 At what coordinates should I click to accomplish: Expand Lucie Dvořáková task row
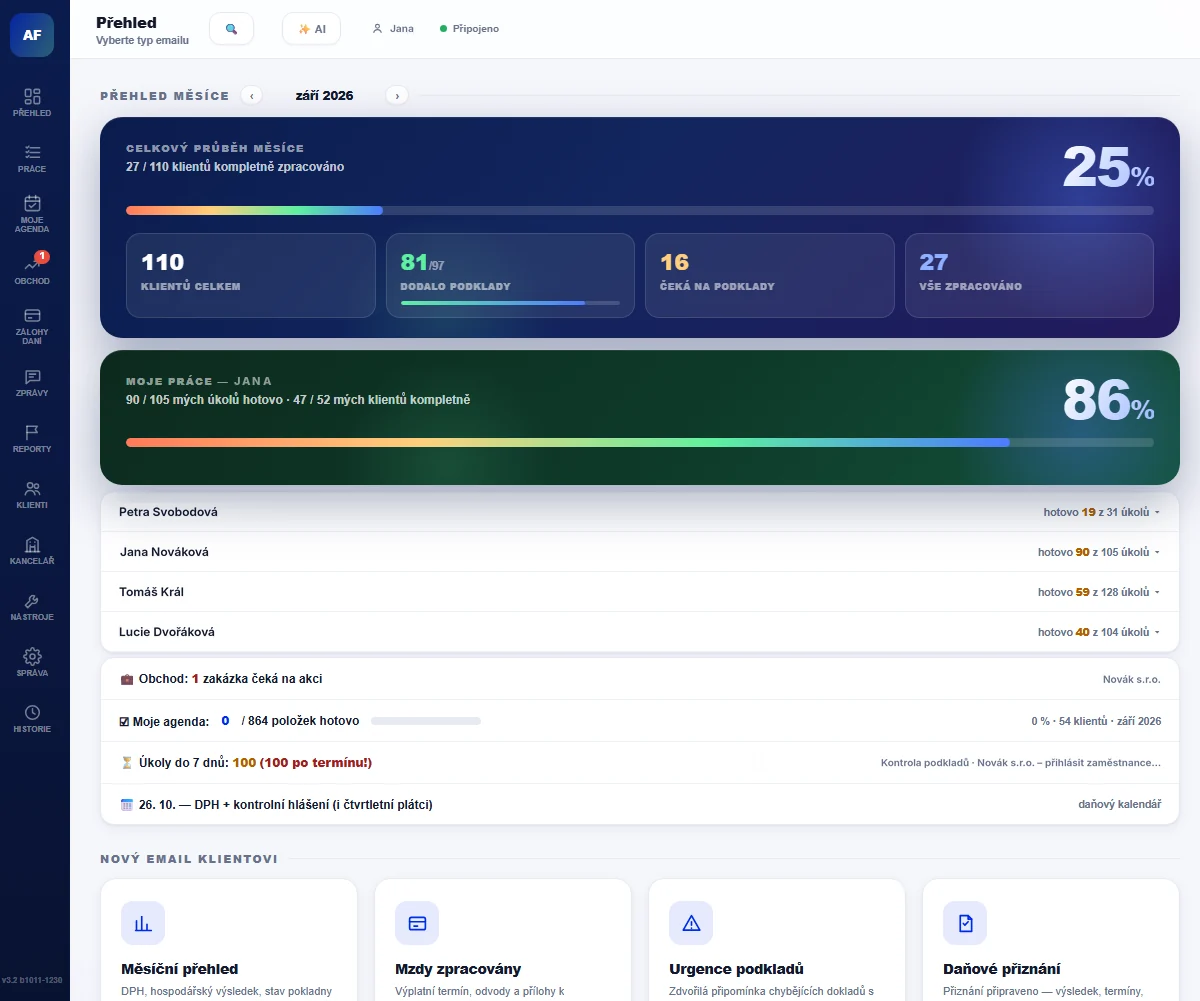click(x=640, y=632)
